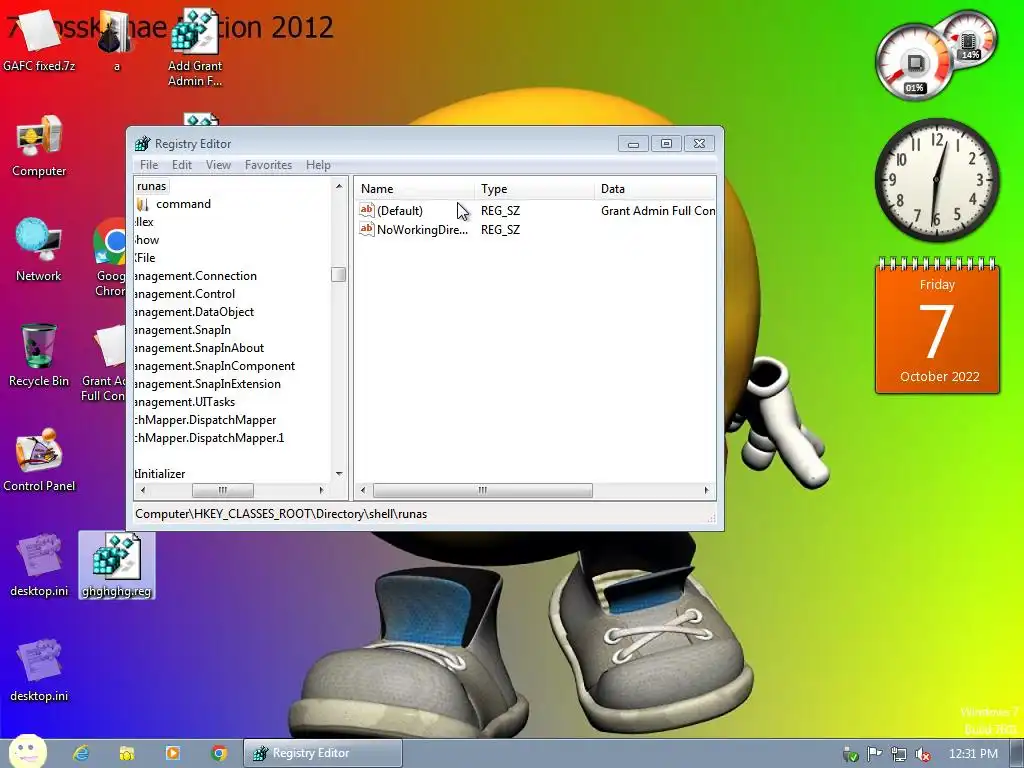Open the Favorites menu

point(268,165)
